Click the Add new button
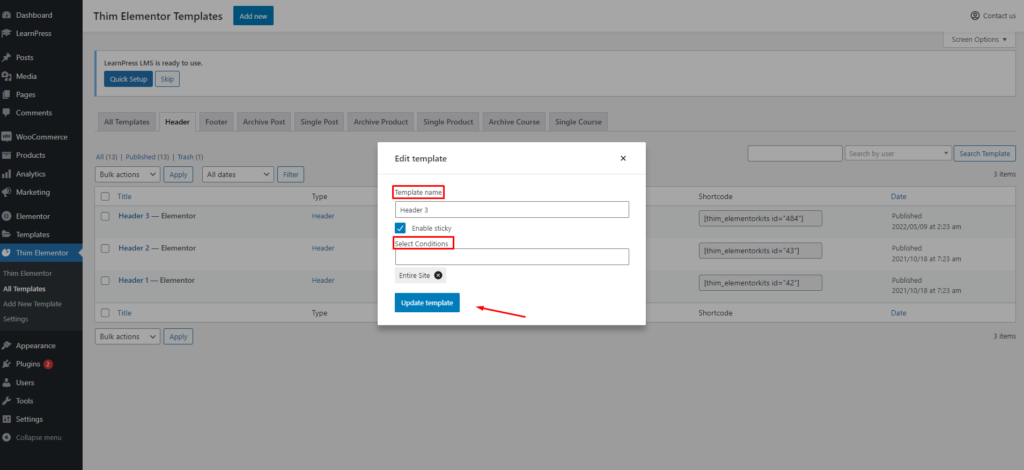The width and height of the screenshot is (1024, 470). pyautogui.click(x=253, y=16)
